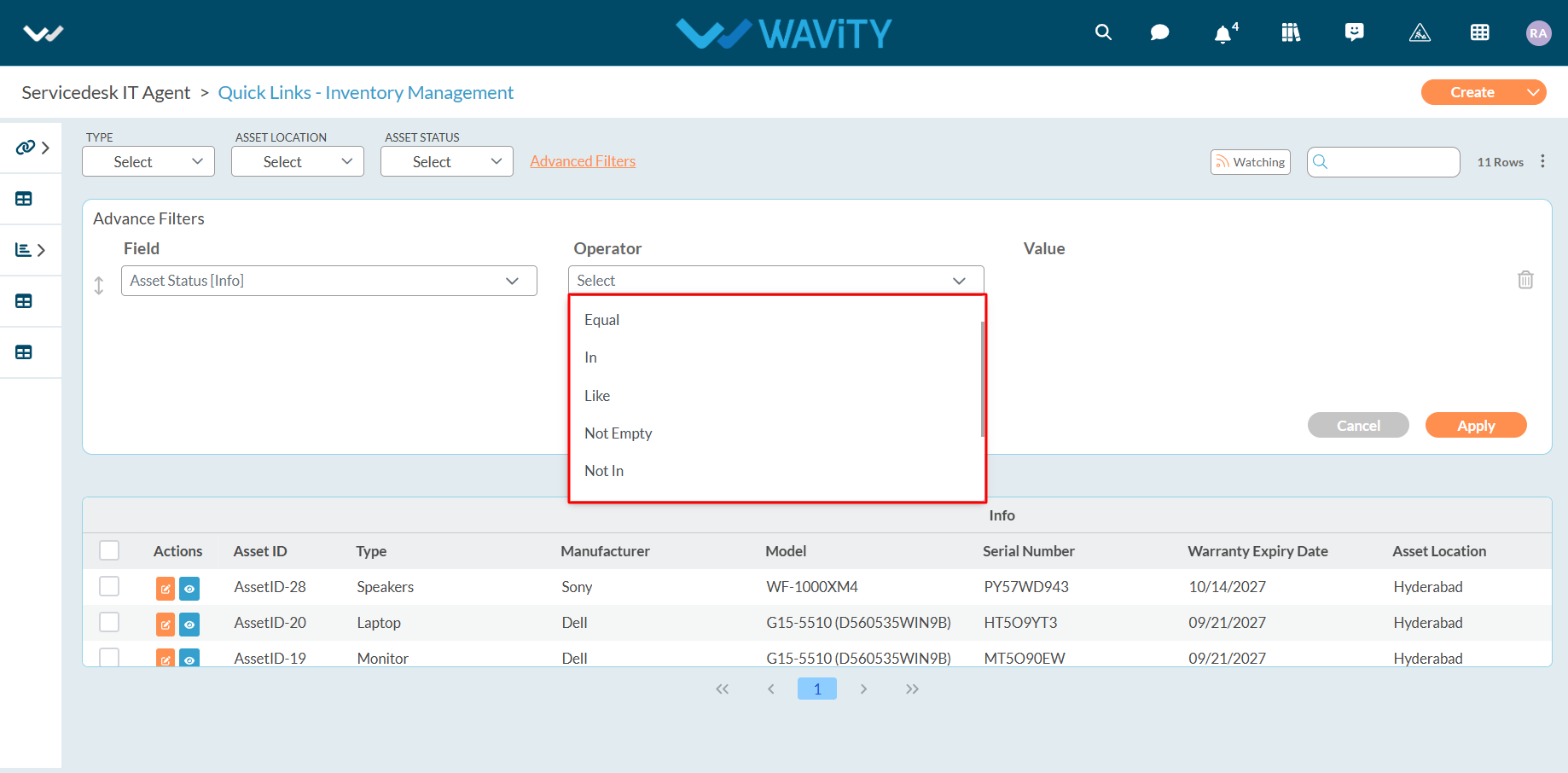This screenshot has width=1568, height=773.
Task: Click the Advanced Filters link
Action: [583, 161]
